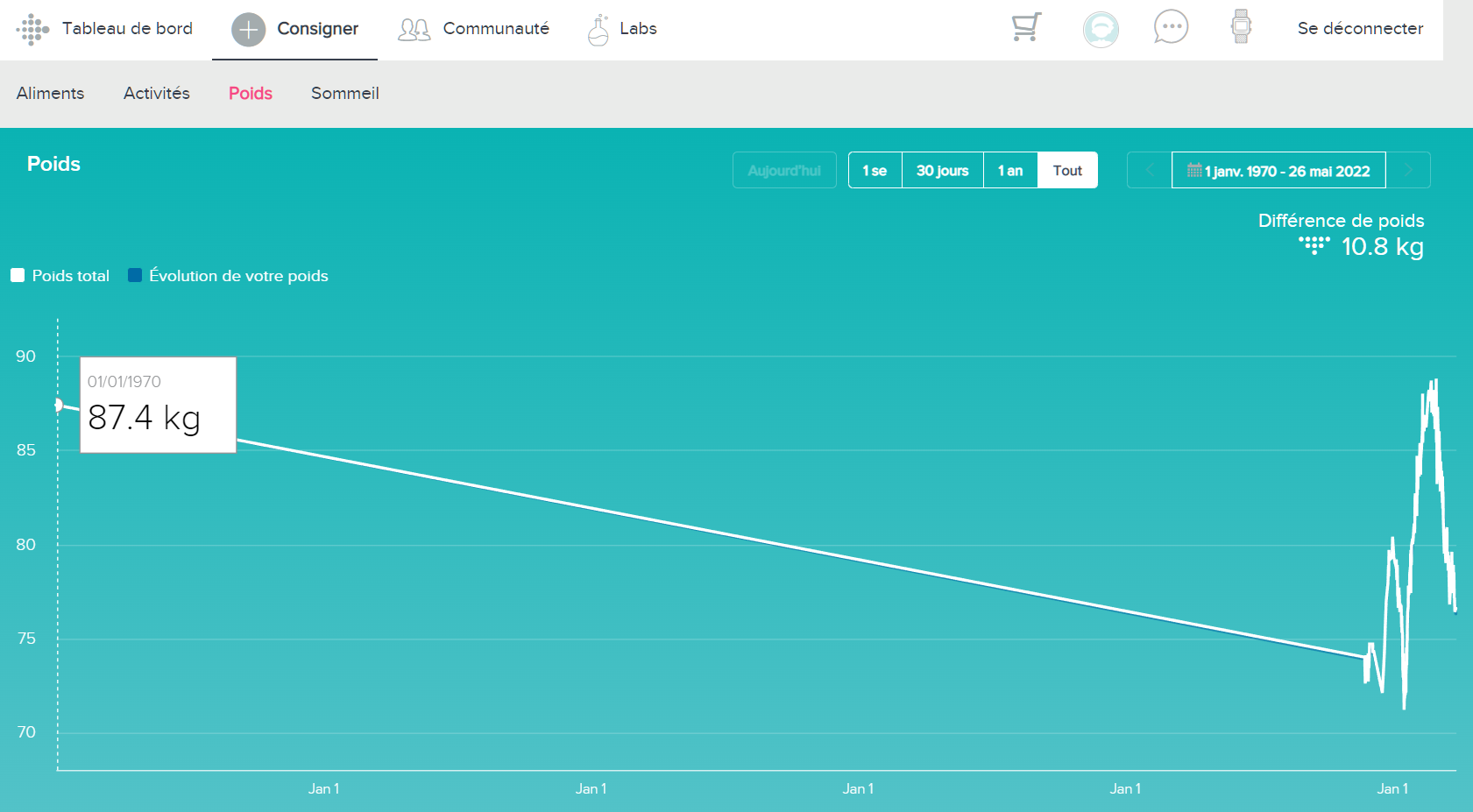Toggle Poids total legend swatch
The width and height of the screenshot is (1473, 812).
click(18, 275)
